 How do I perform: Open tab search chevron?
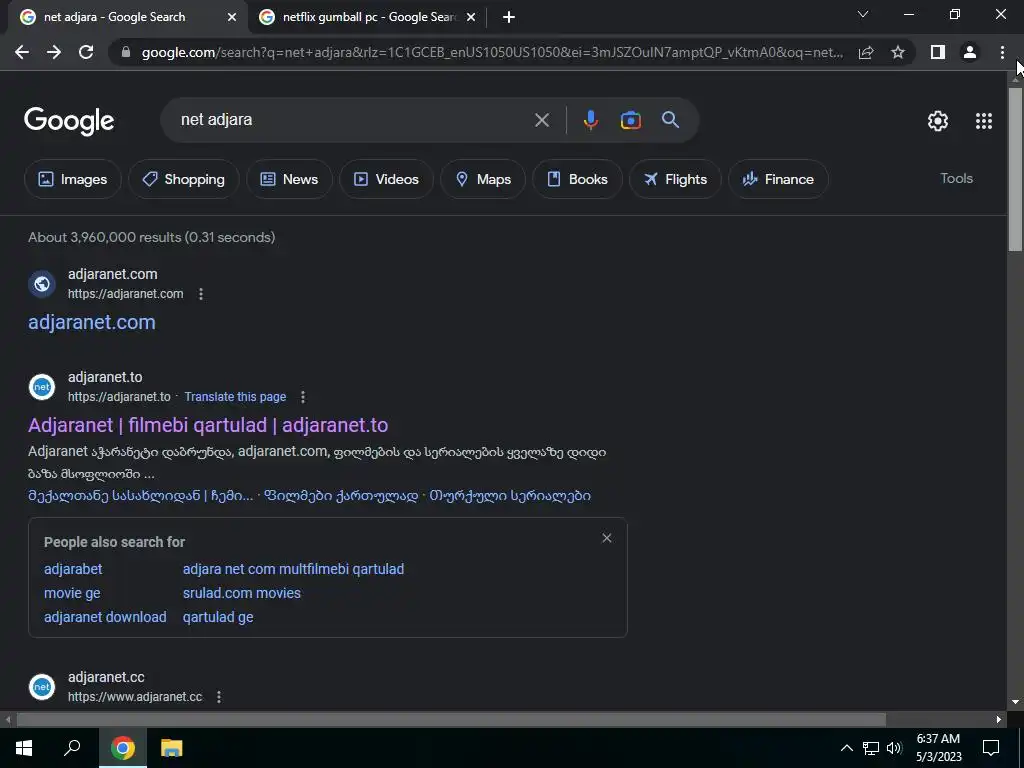click(863, 14)
